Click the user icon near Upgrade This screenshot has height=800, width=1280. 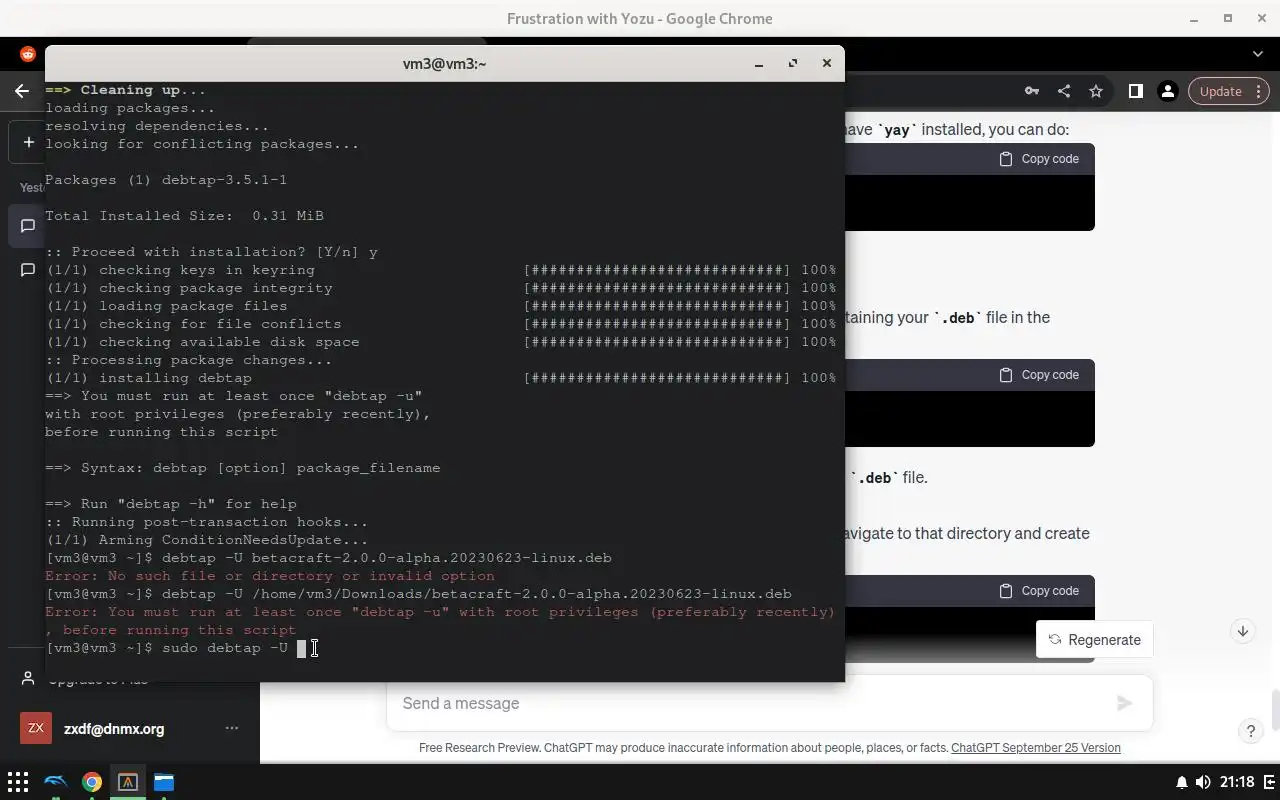coord(28,679)
